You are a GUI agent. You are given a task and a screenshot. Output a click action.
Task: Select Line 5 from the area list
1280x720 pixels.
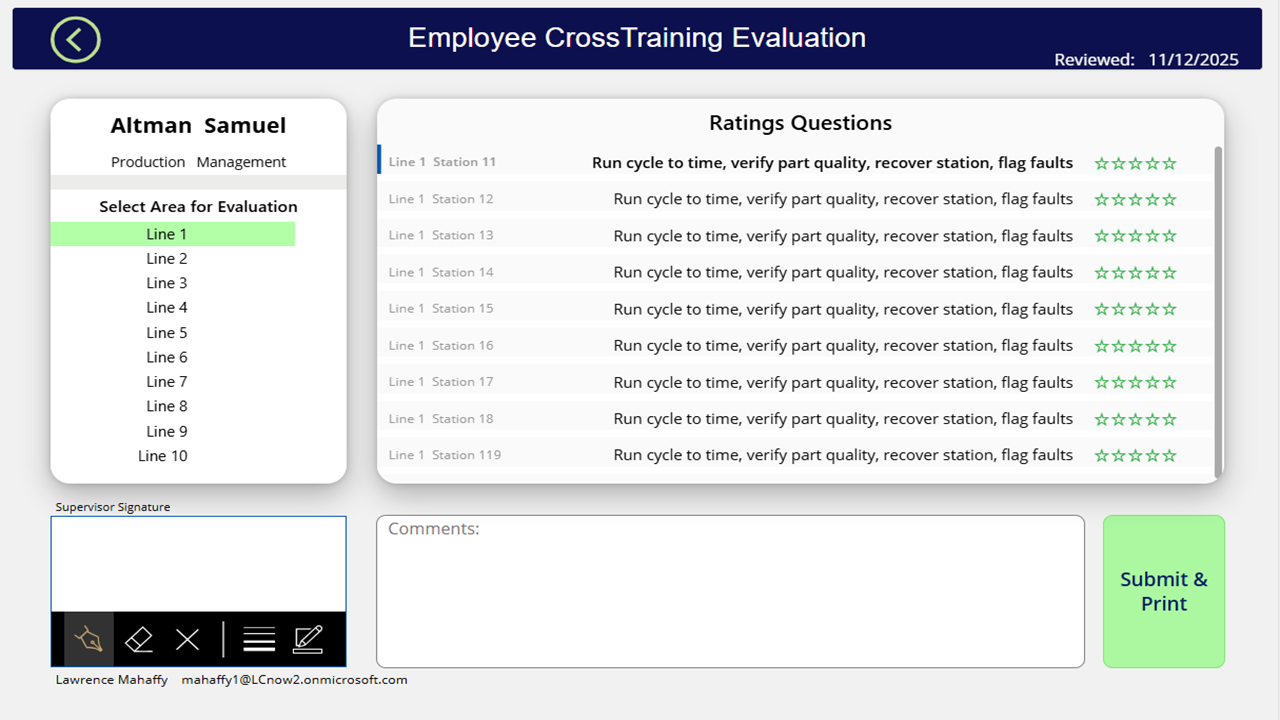pos(166,332)
